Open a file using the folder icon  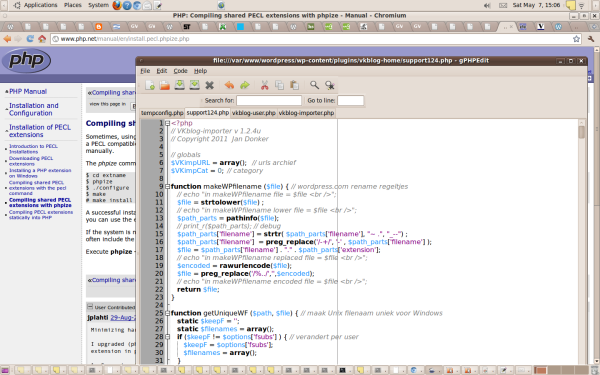(165, 85)
